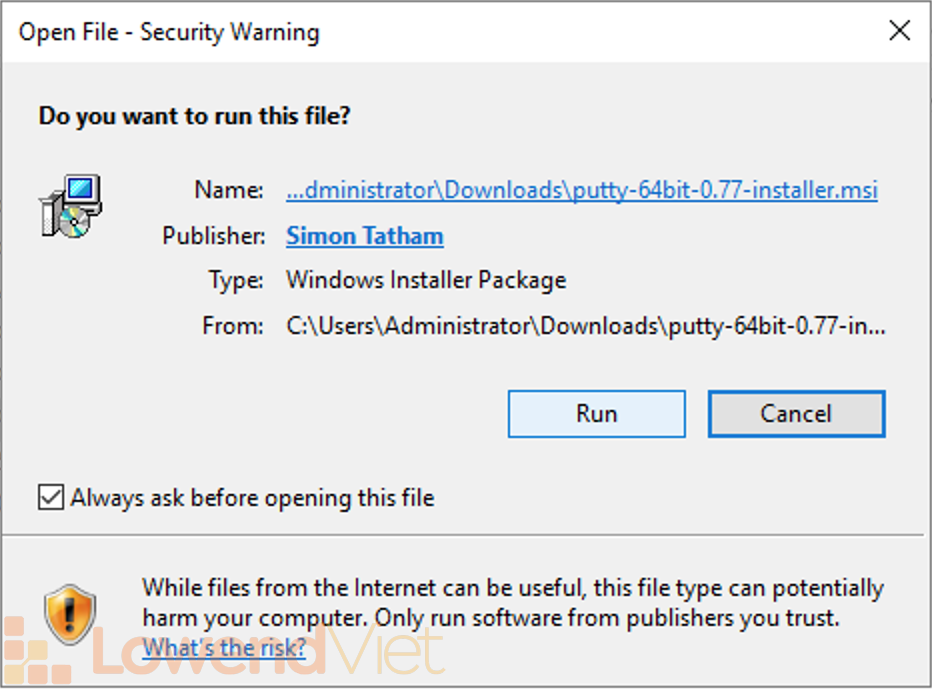The image size is (932, 690).
Task: Open the Simon Tatham publisher link
Action: coord(364,236)
